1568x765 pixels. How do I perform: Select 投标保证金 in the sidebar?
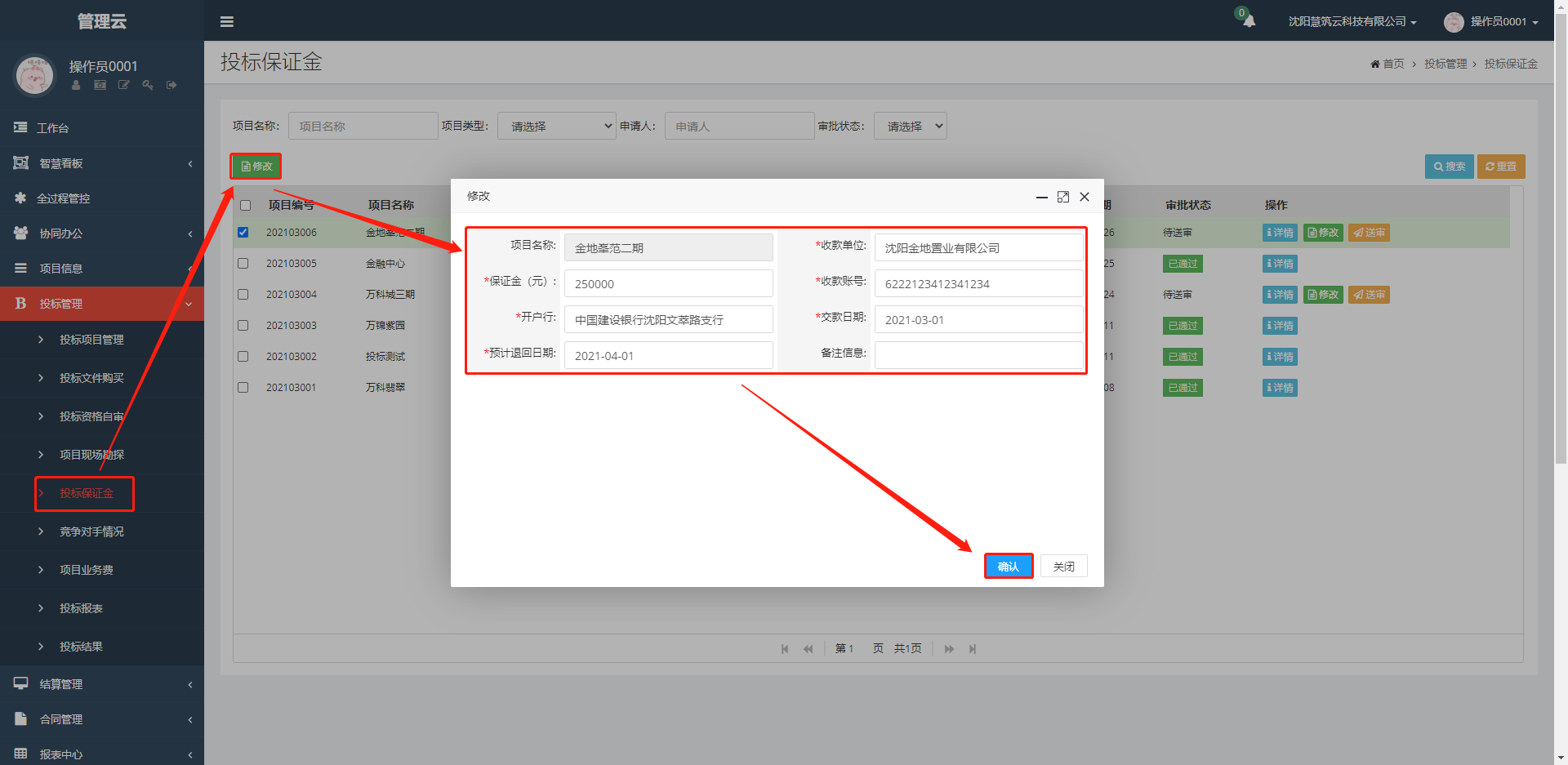click(86, 493)
